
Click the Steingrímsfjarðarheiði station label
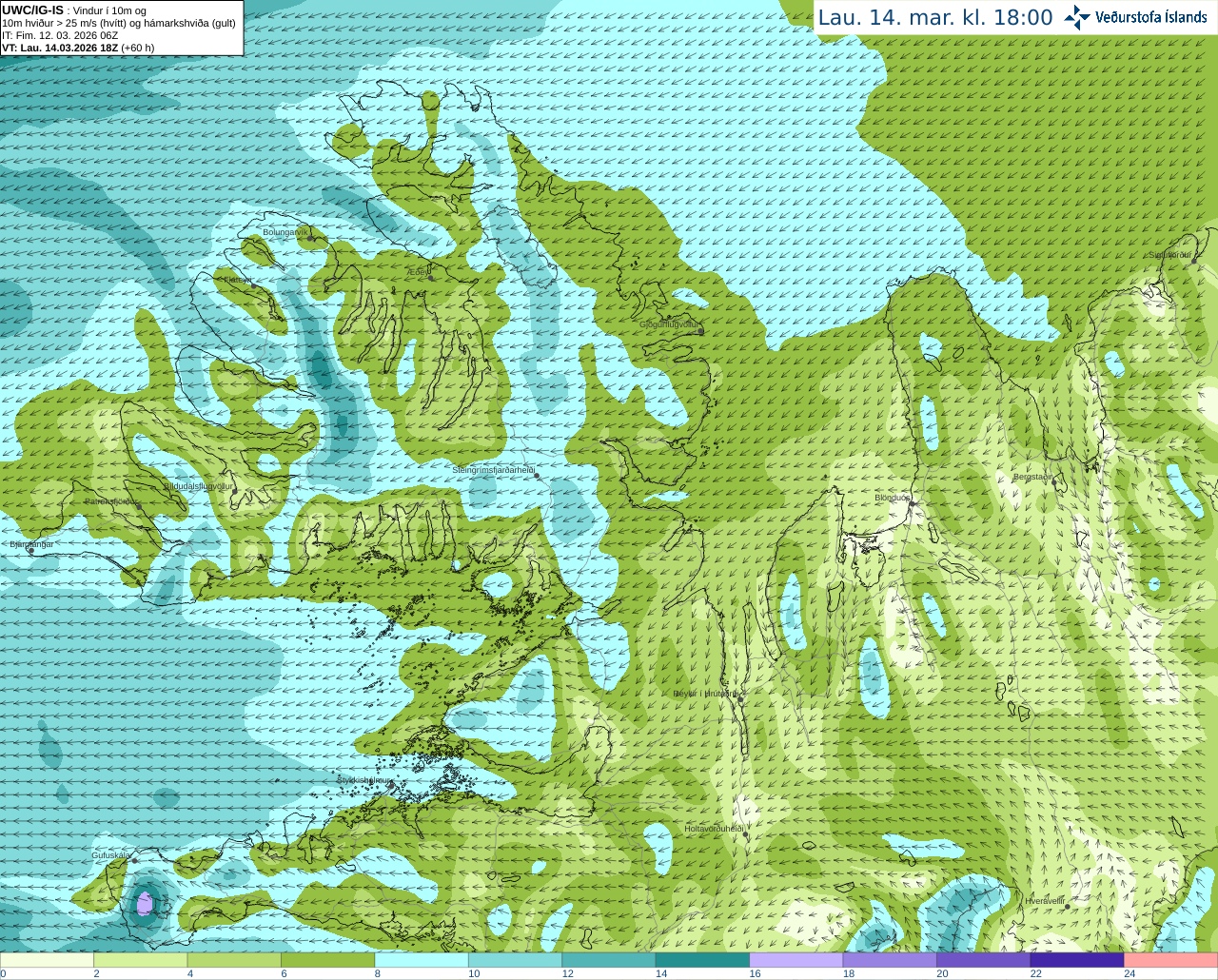click(493, 470)
